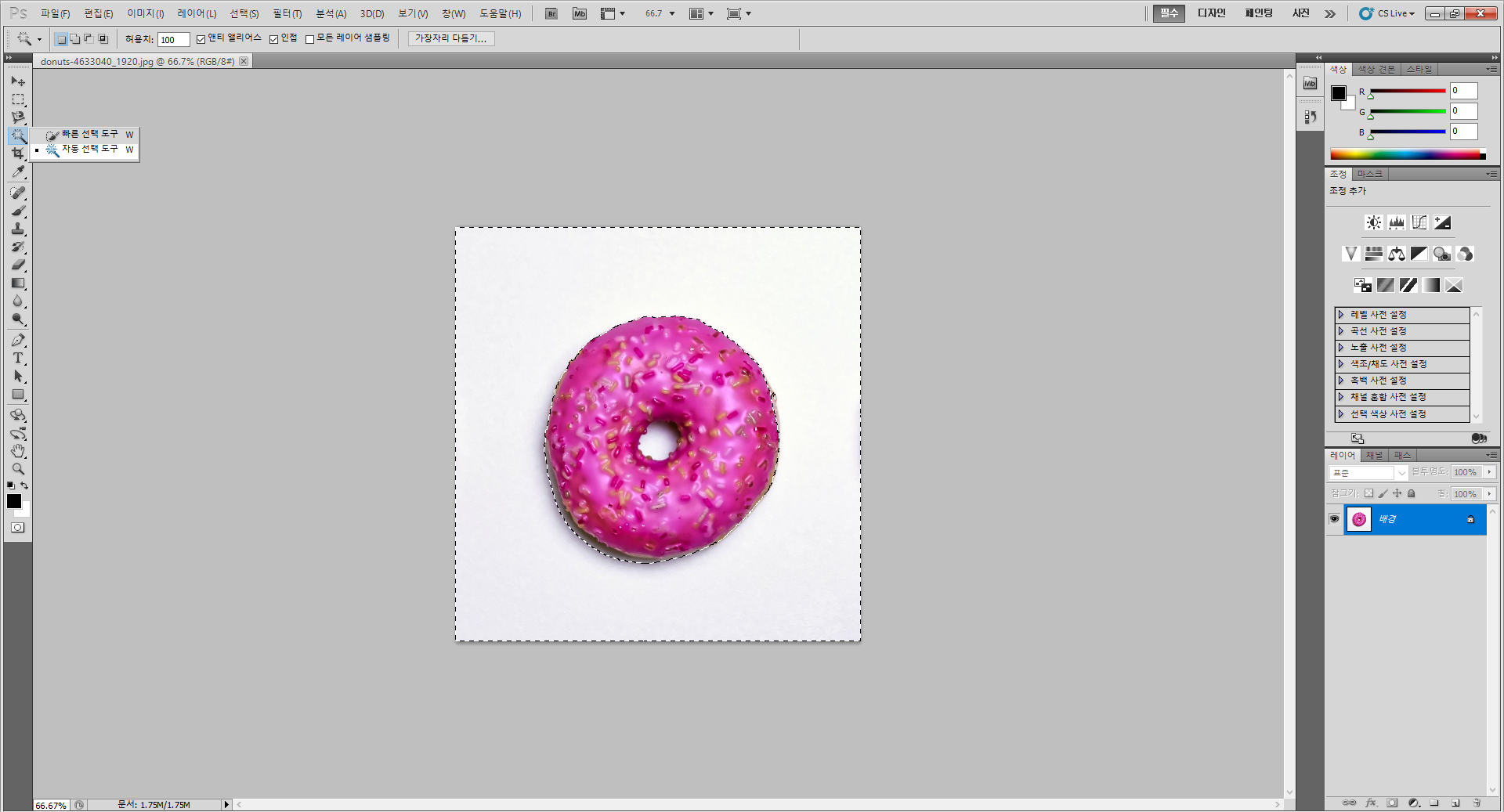
Task: Select the Spot Healing Brush tool
Action: 18,193
